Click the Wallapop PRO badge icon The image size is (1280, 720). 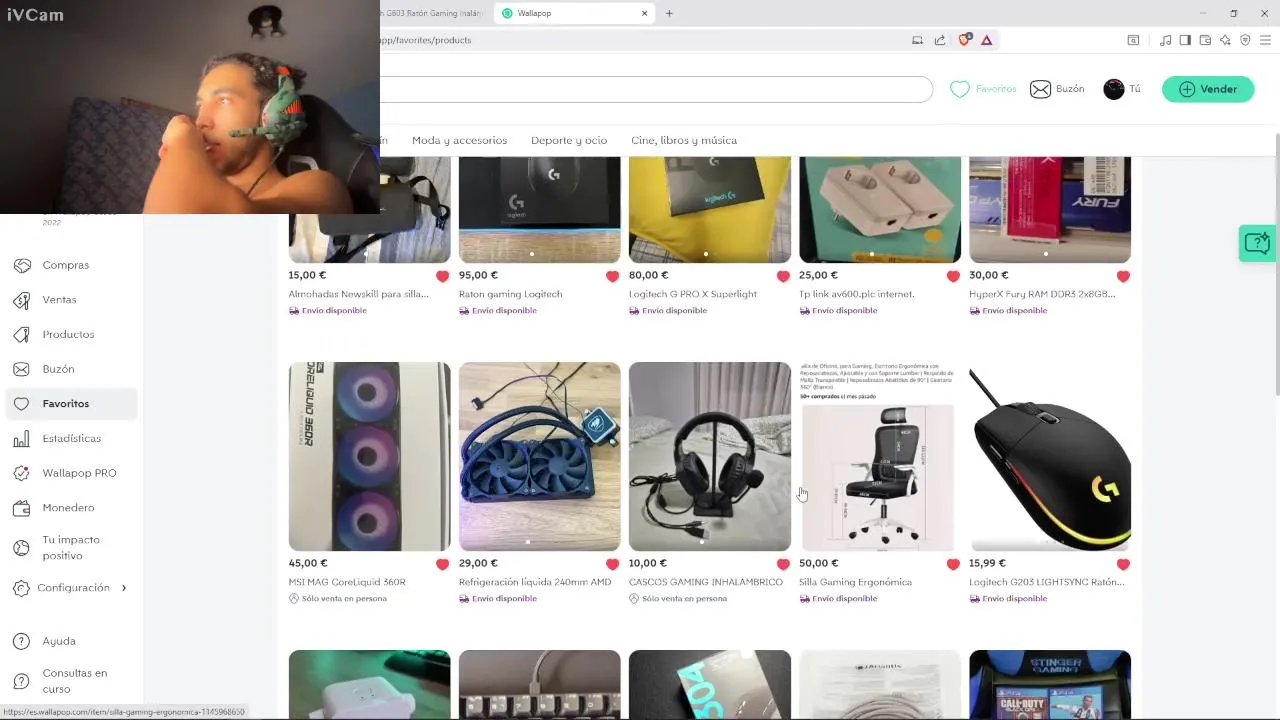click(22, 473)
